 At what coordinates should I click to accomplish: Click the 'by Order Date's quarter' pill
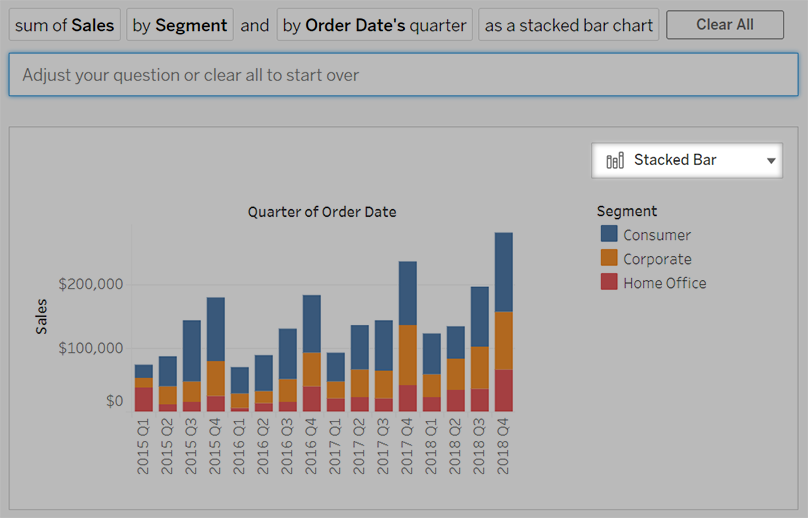[375, 25]
